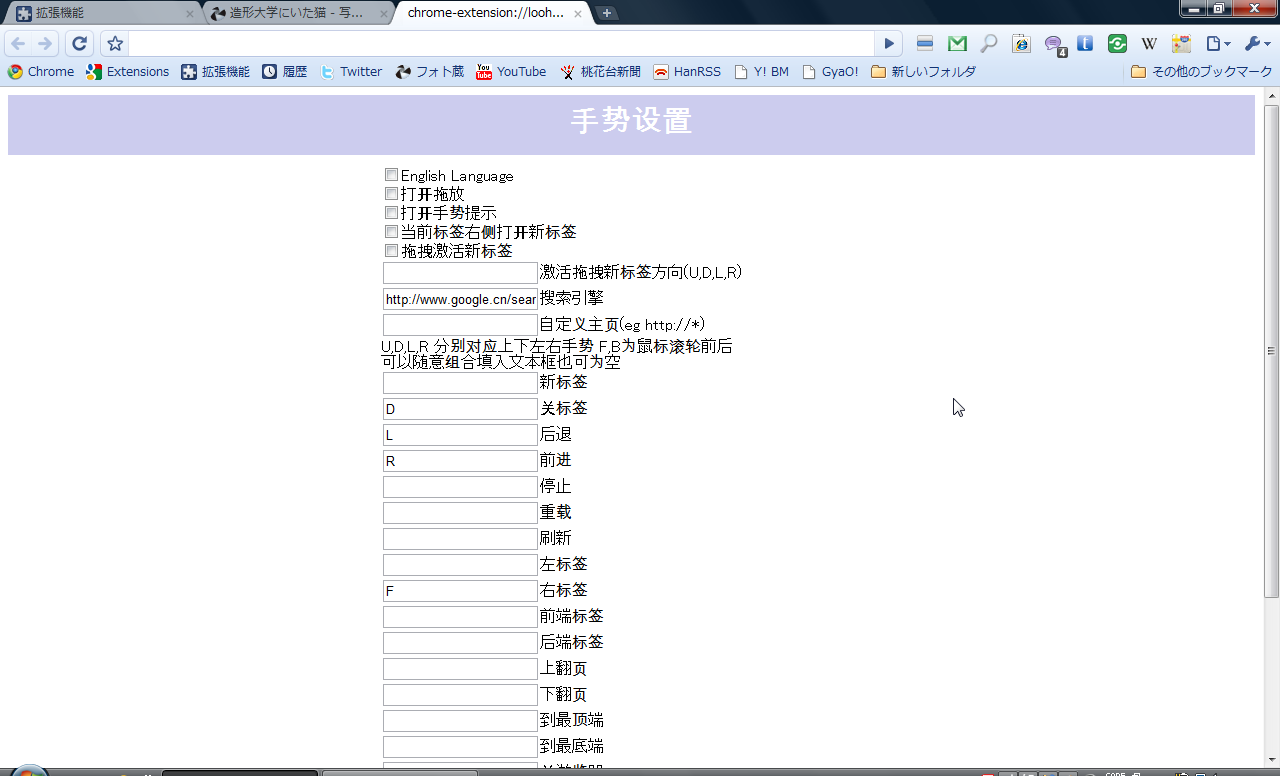The image size is (1280, 776).
Task: Expand the 新しいフォルダ bookmark folder
Action: click(x=923, y=72)
